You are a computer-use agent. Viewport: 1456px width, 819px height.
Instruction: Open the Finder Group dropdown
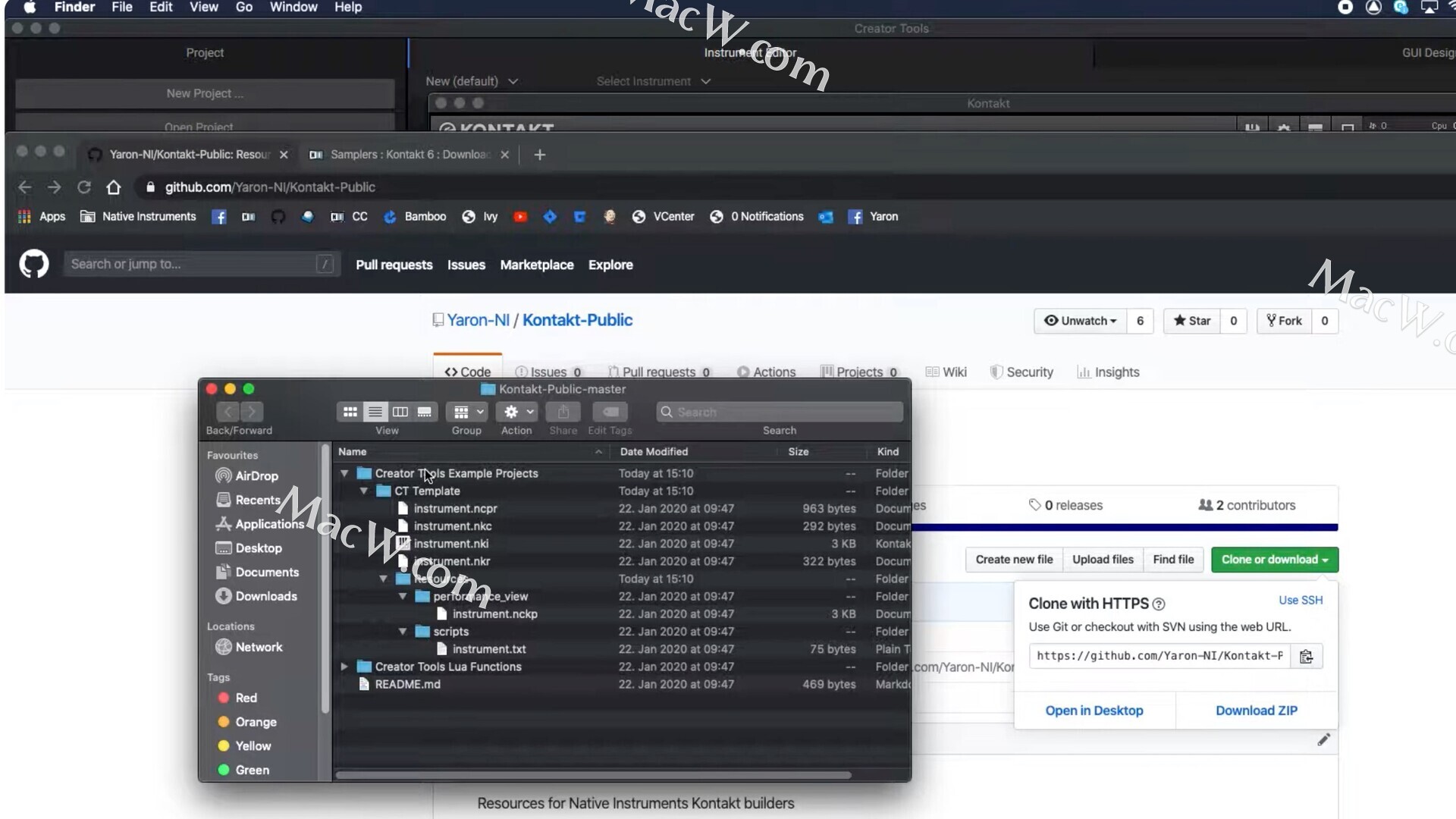[467, 412]
